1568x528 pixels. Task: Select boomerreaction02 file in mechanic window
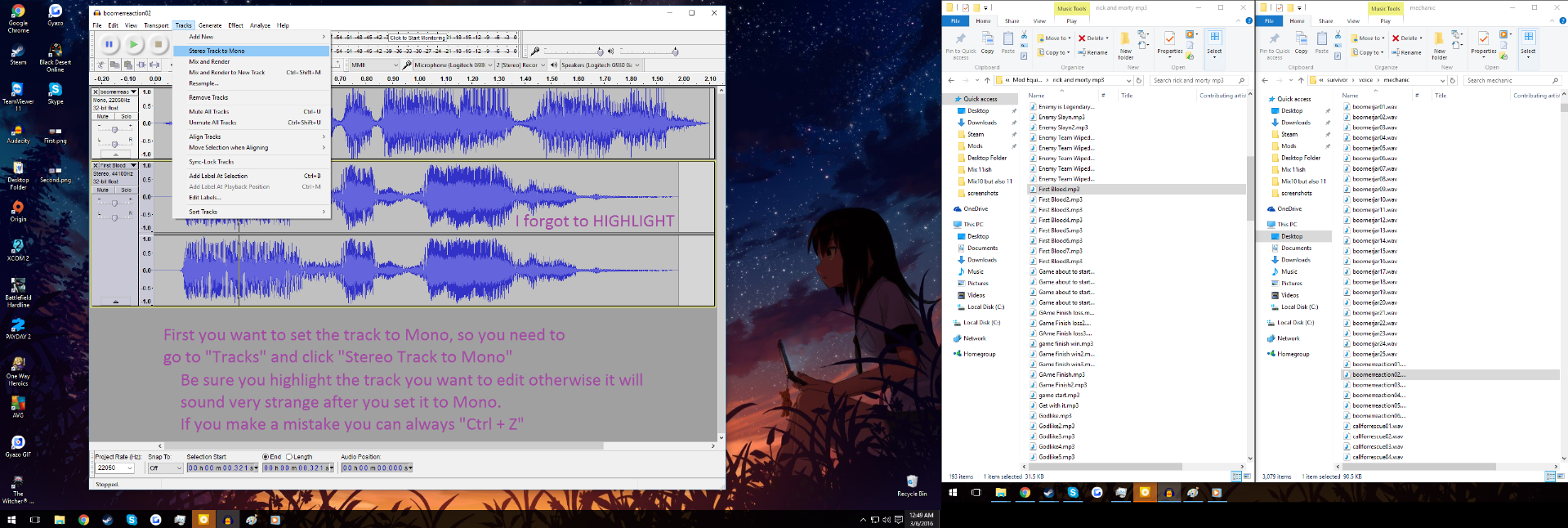(x=1450, y=374)
